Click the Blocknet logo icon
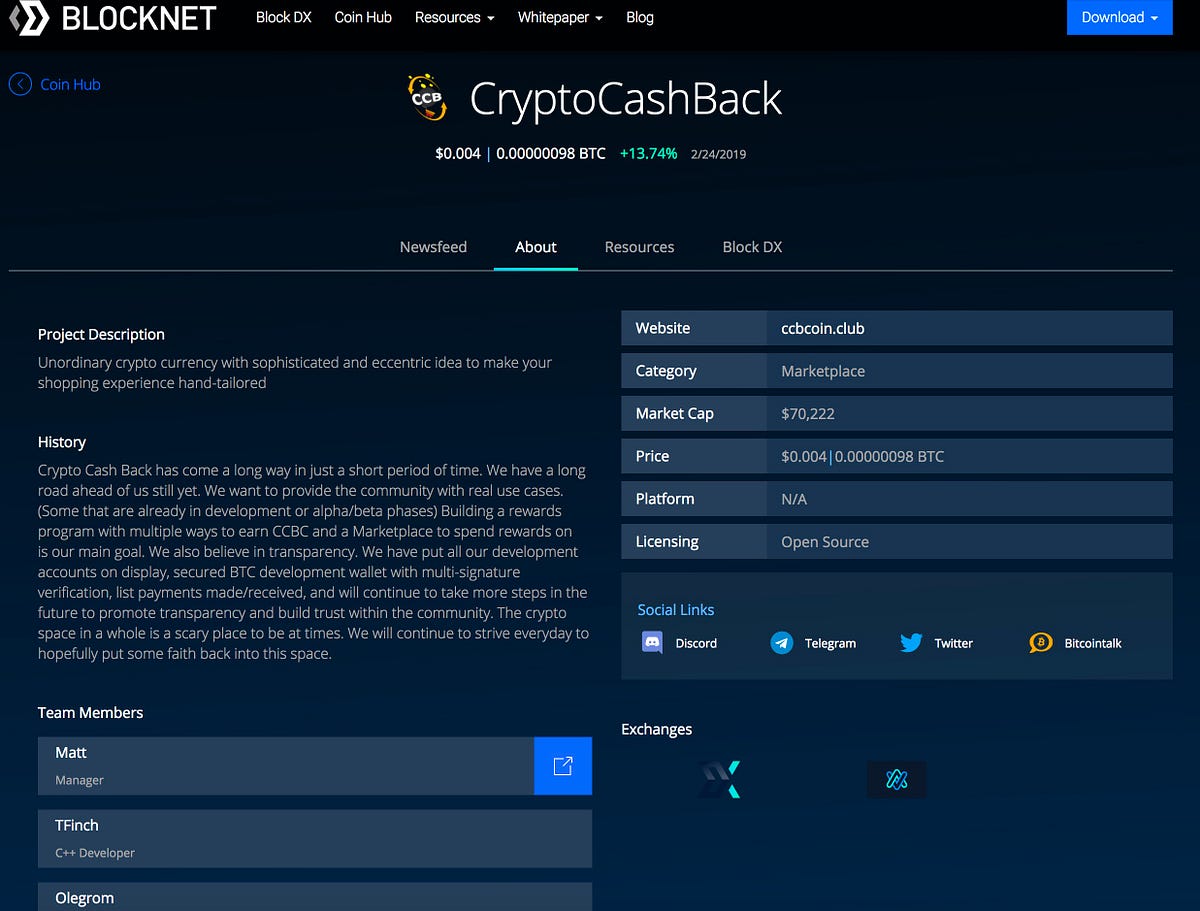The image size is (1200, 911). coord(29,18)
